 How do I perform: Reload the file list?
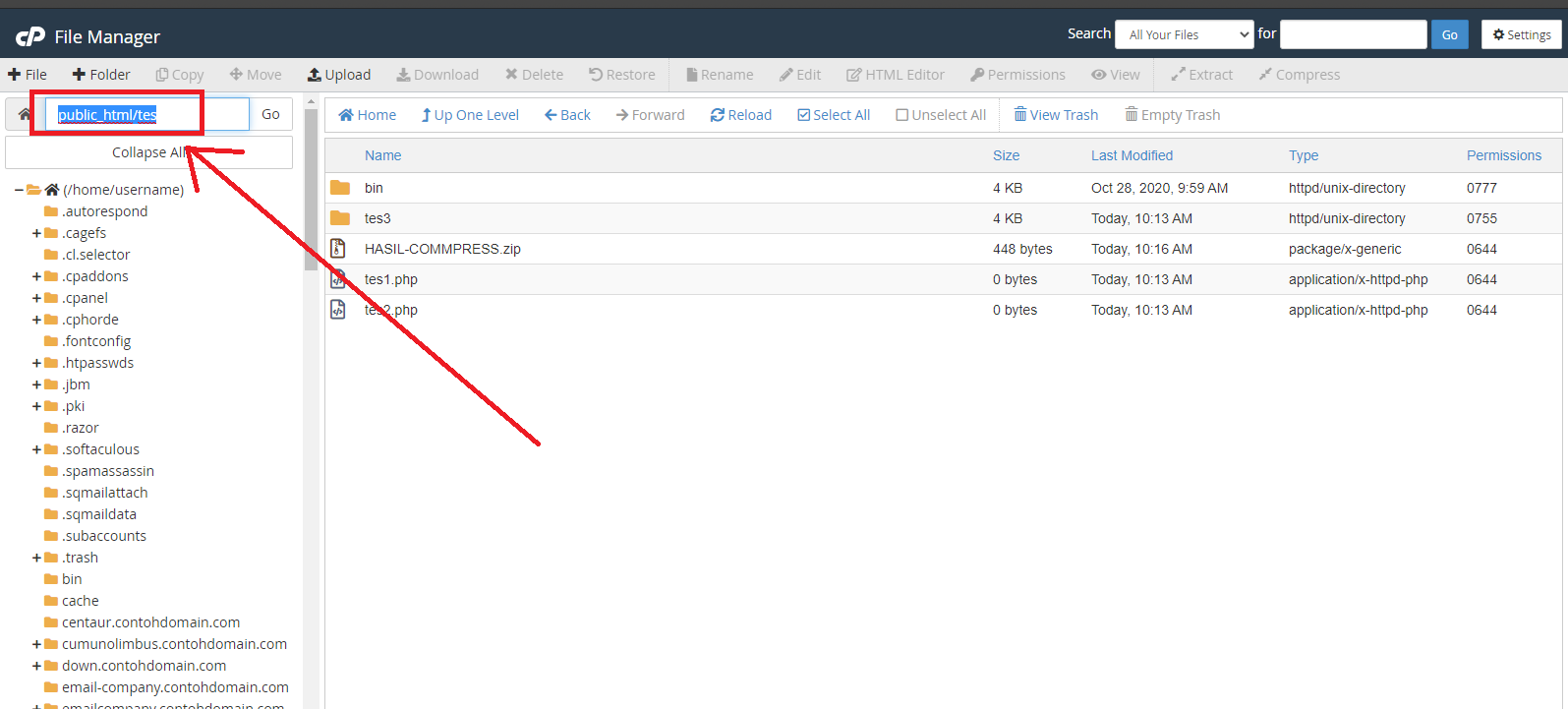click(741, 115)
